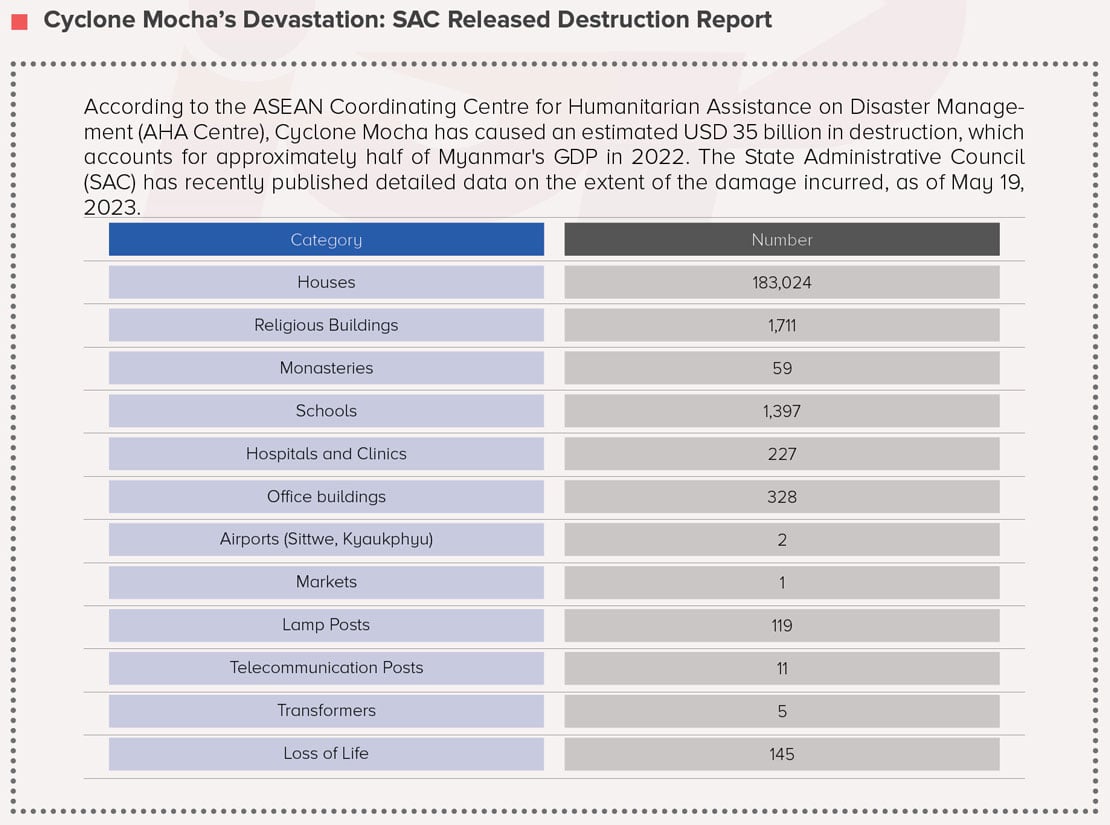Click the Lamp Posts row label
Screen dimensions: 1110x825
click(x=326, y=625)
